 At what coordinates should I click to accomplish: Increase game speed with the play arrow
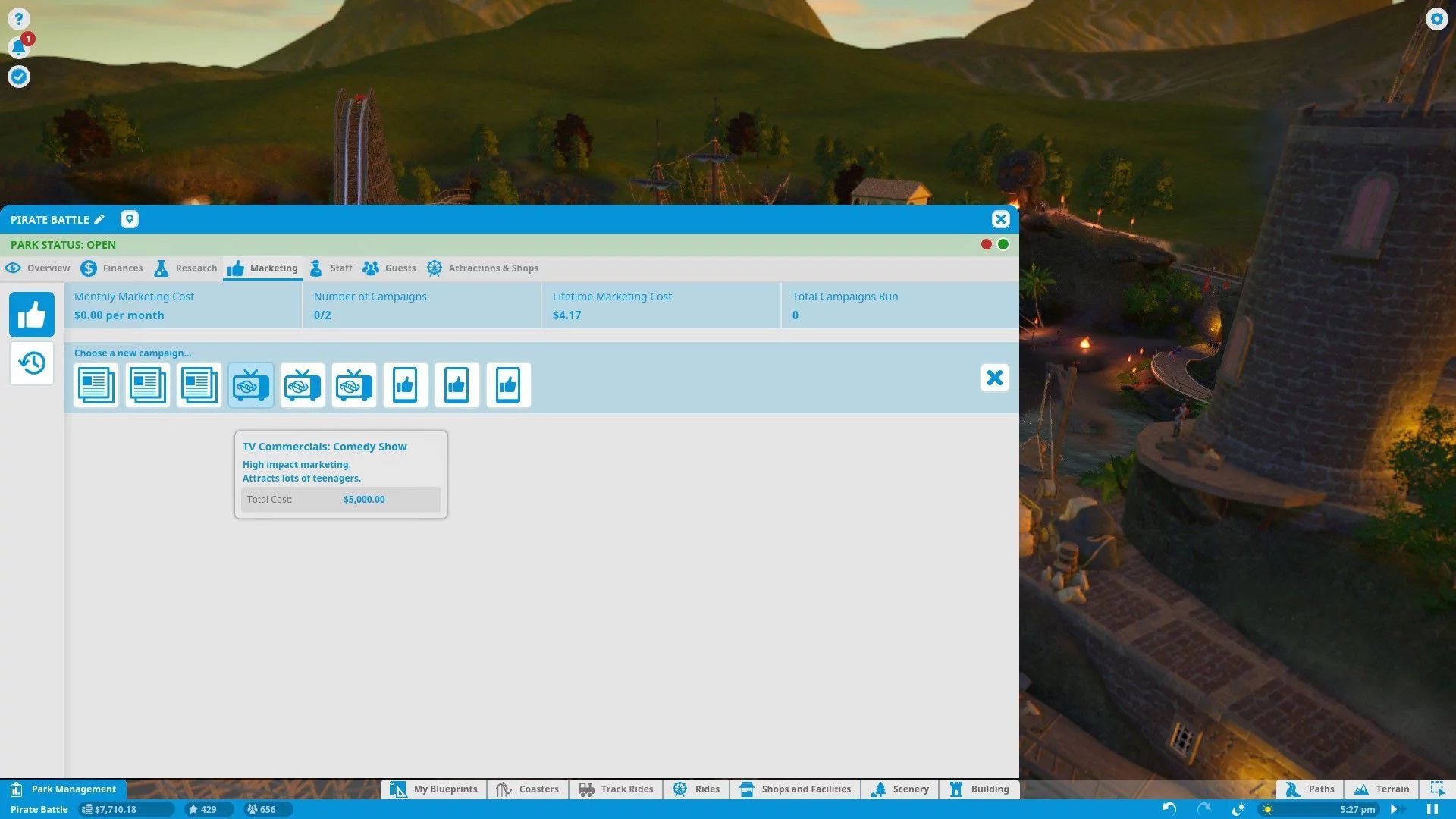pos(1394,809)
